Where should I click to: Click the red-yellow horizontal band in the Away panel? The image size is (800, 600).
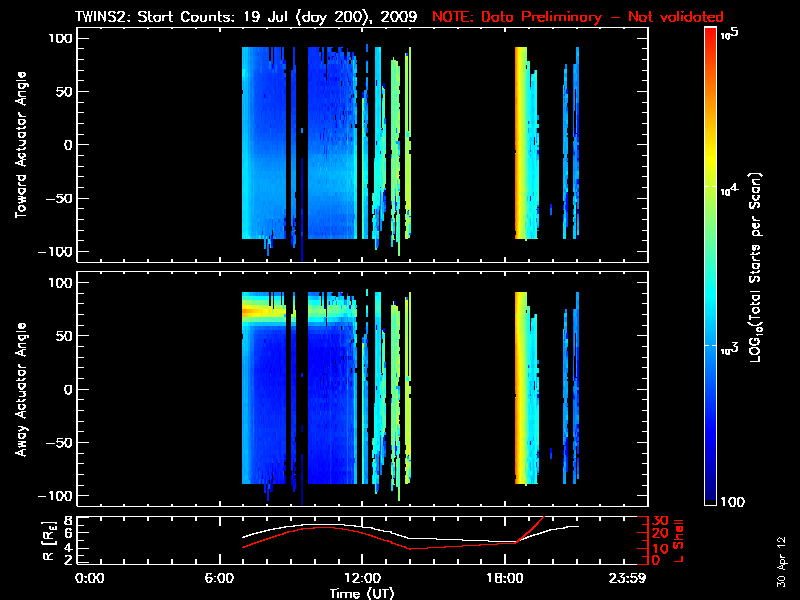[x=262, y=312]
